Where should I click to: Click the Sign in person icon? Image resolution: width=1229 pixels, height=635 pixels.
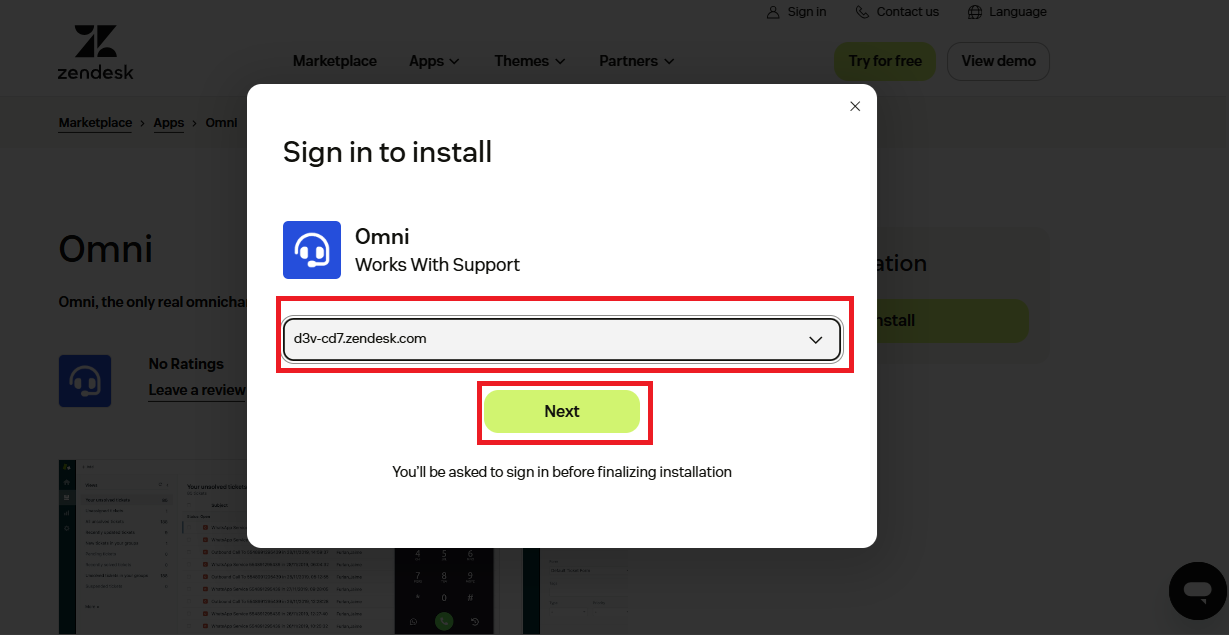click(x=773, y=12)
